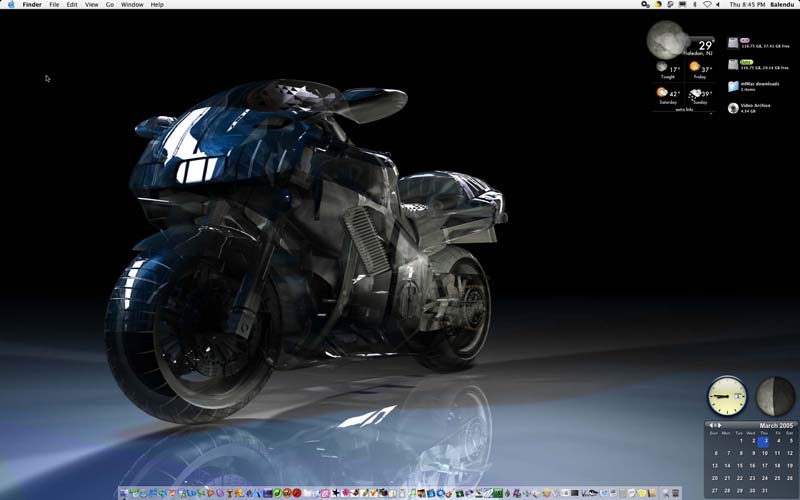Open the Video Archive disc
Image resolution: width=800 pixels, height=500 pixels.
point(734,107)
